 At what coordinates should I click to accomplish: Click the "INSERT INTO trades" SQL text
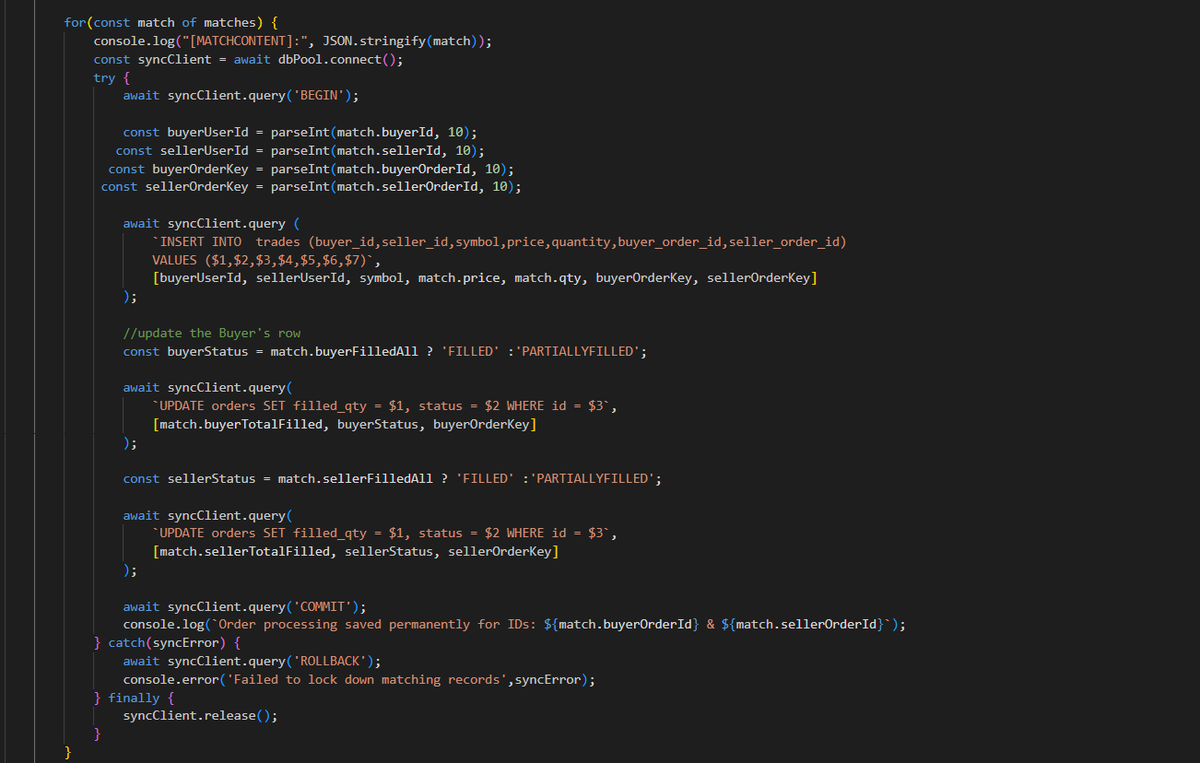click(x=232, y=242)
